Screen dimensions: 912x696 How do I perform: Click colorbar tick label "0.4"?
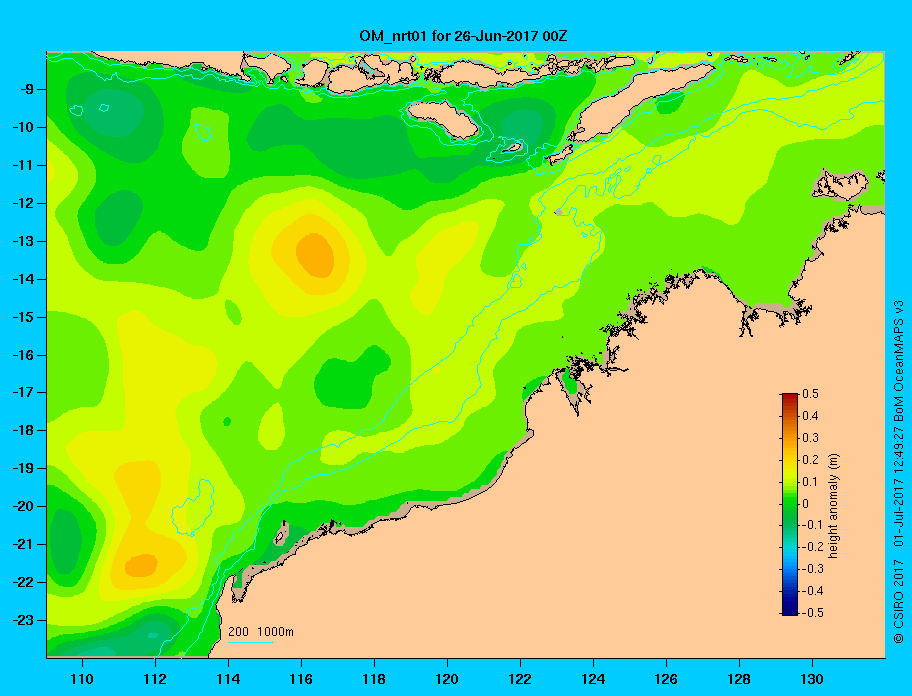click(x=811, y=416)
